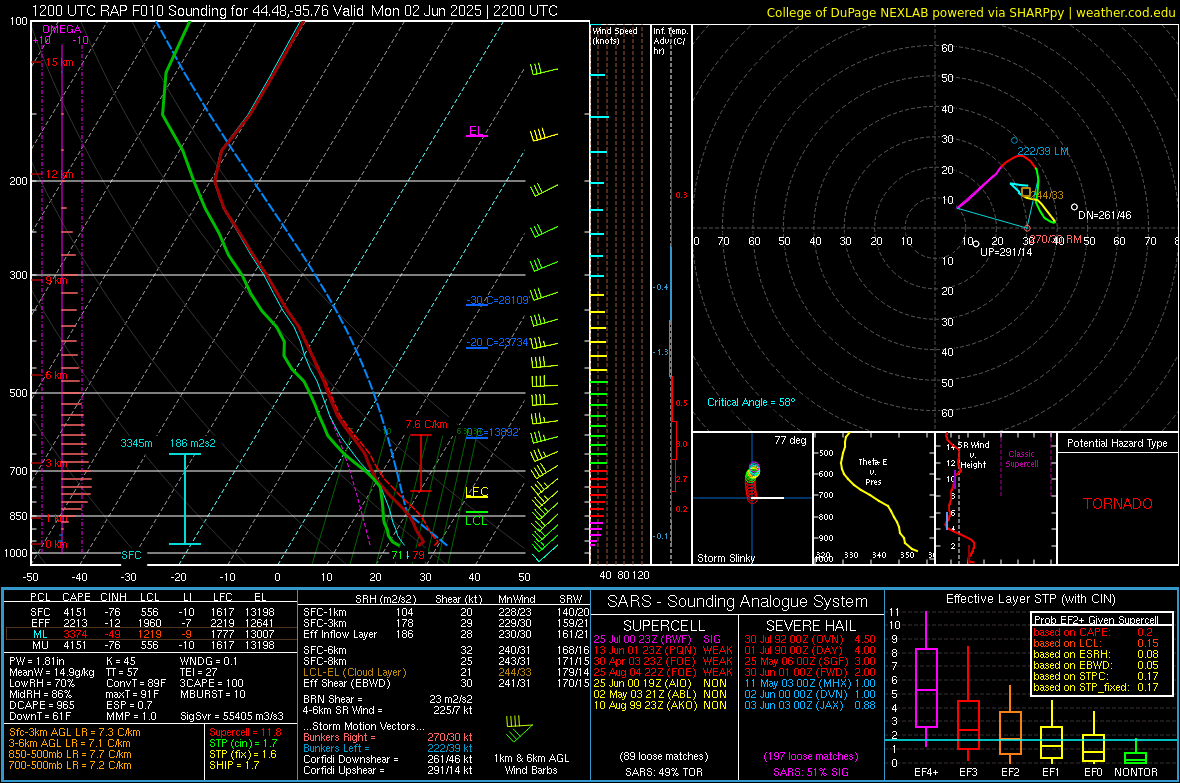Click the "SARS - Sounding Analogue System" heading
Image resolution: width=1180 pixels, height=783 pixels.
(738, 602)
